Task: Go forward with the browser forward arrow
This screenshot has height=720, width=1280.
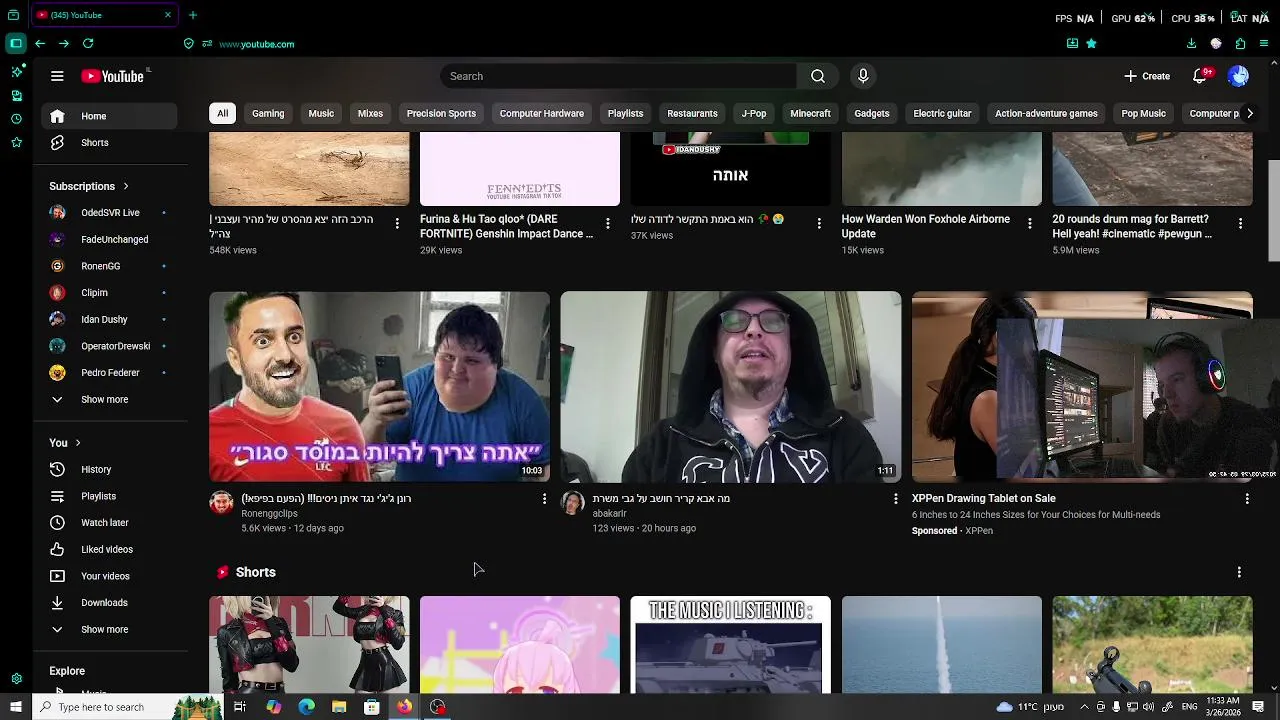Action: click(64, 44)
